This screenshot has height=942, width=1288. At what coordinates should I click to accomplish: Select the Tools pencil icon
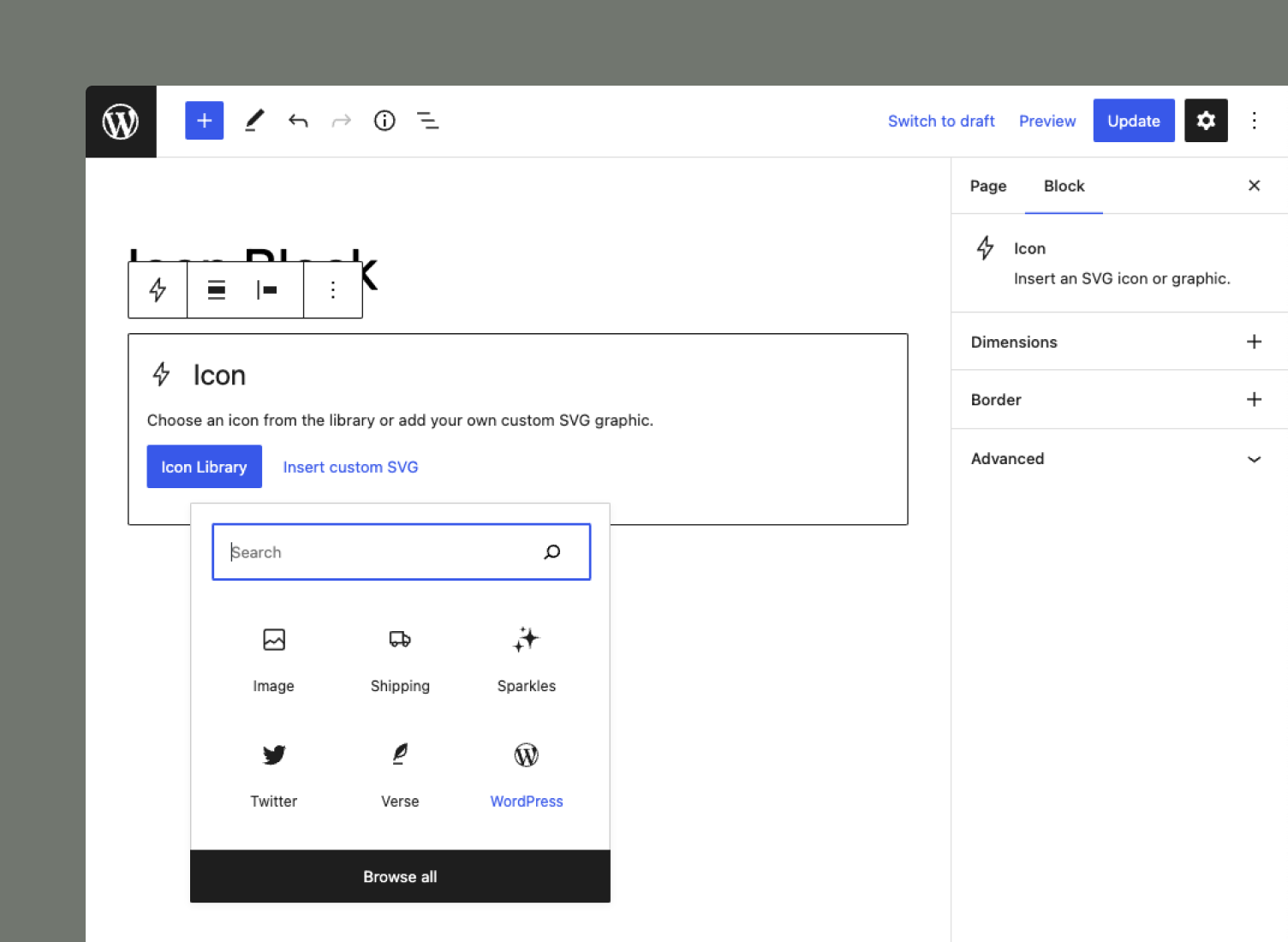click(254, 121)
